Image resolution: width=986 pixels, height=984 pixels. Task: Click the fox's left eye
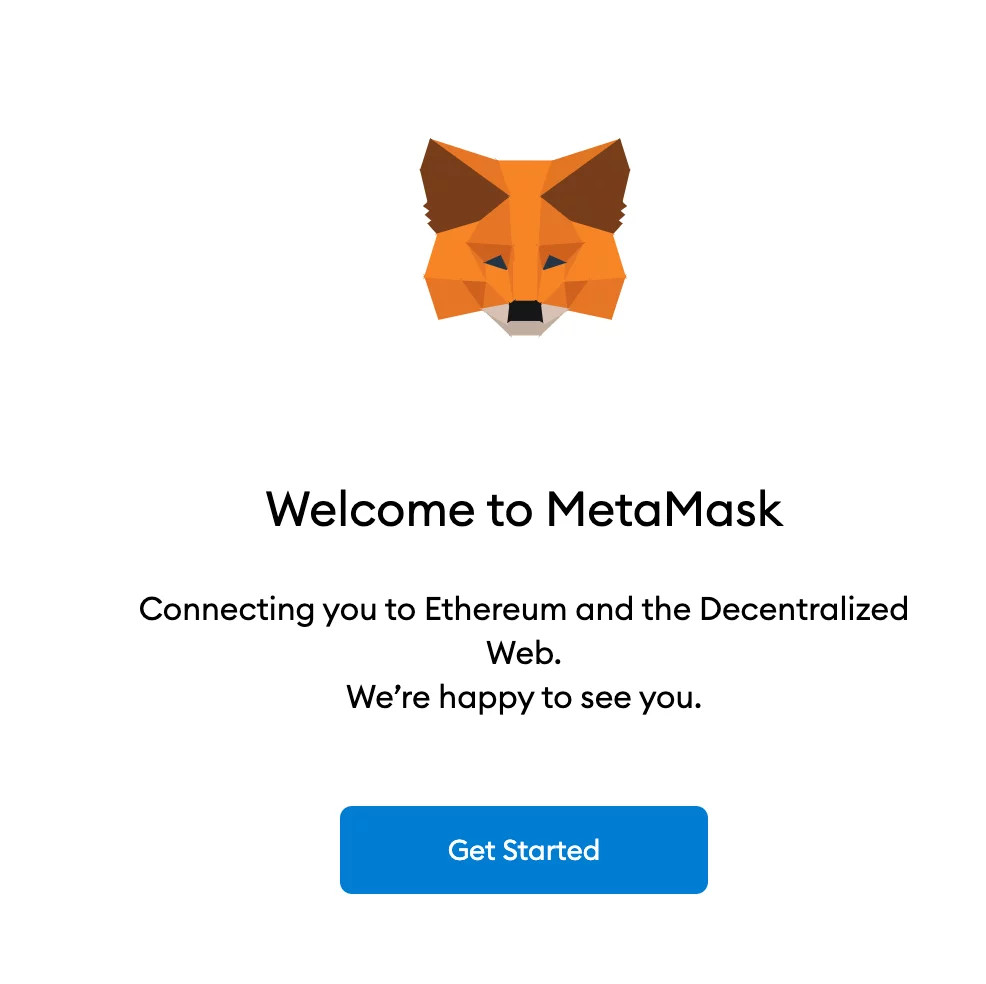(496, 263)
